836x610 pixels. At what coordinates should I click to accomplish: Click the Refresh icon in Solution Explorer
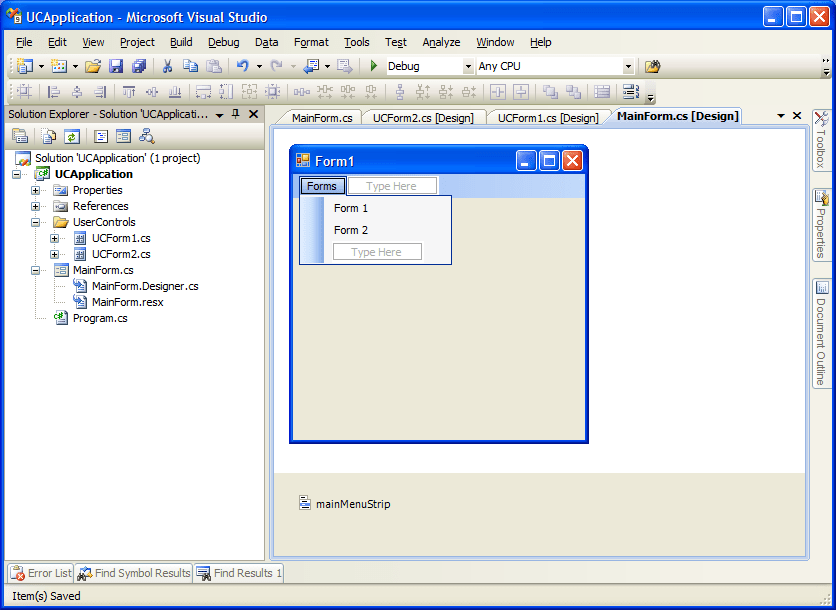point(71,136)
